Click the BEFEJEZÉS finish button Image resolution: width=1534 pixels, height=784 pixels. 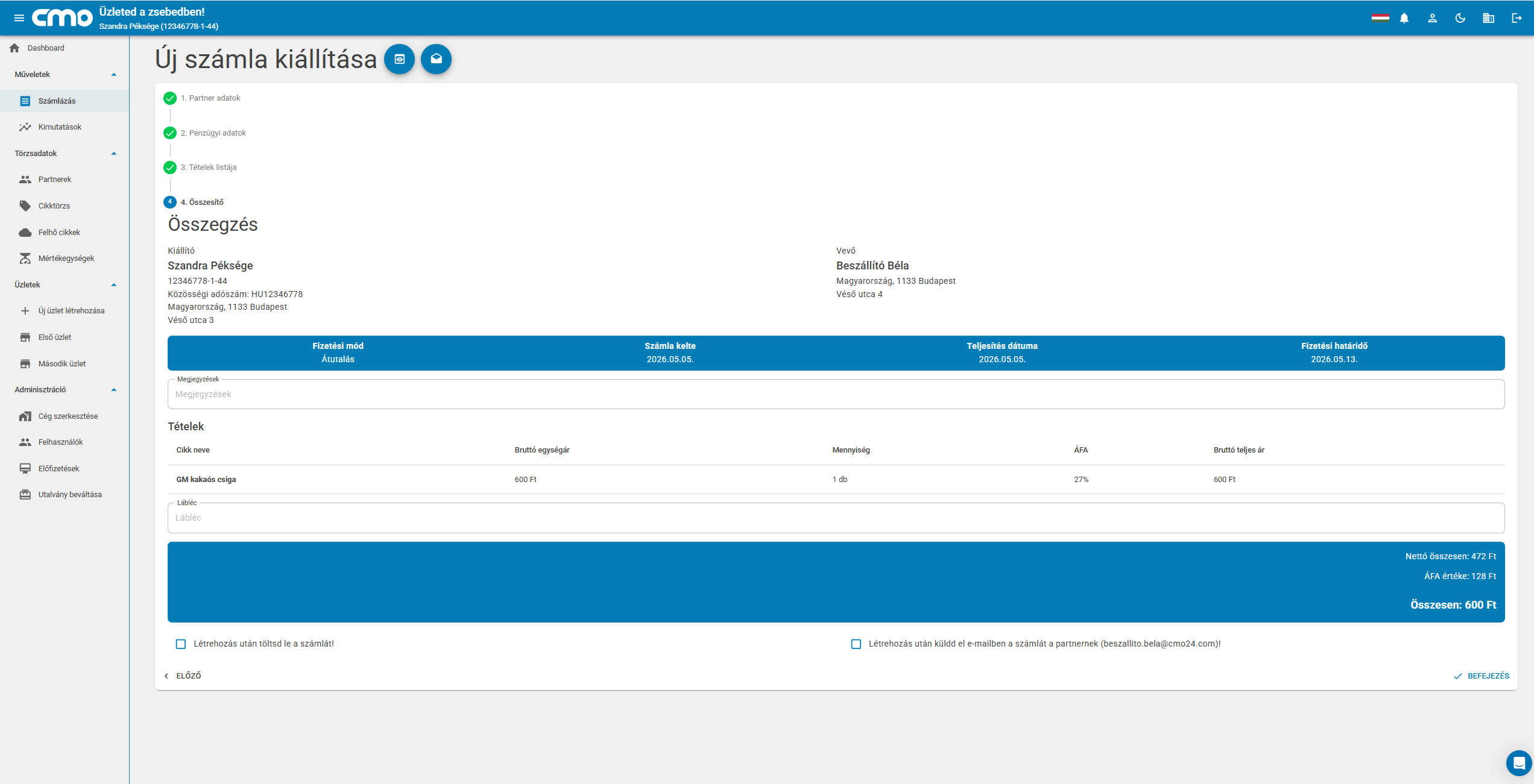tap(1482, 676)
